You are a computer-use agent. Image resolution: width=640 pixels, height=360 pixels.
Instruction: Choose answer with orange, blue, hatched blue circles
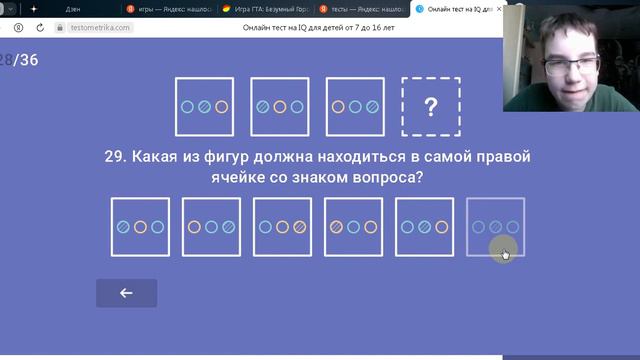(x=211, y=227)
